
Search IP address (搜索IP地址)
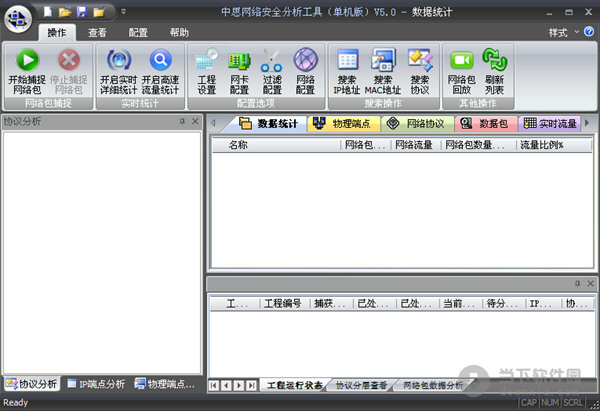tap(347, 71)
